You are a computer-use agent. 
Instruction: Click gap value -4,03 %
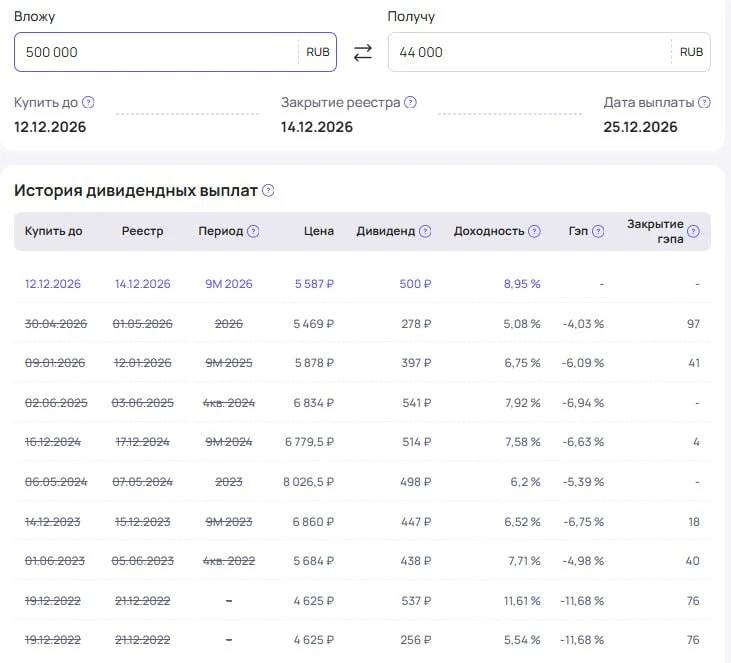pyautogui.click(x=583, y=324)
